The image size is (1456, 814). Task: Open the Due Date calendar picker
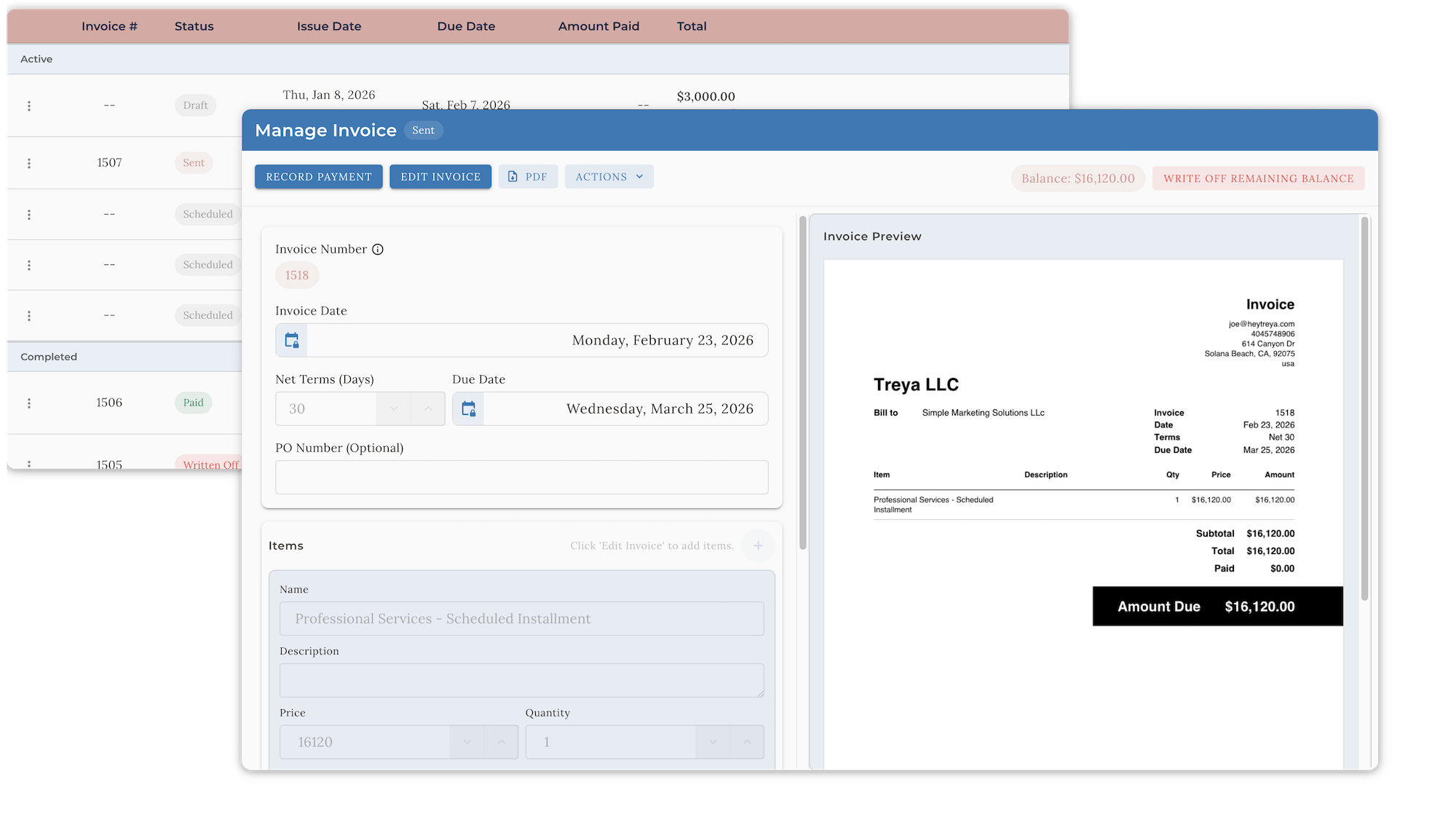pos(468,408)
